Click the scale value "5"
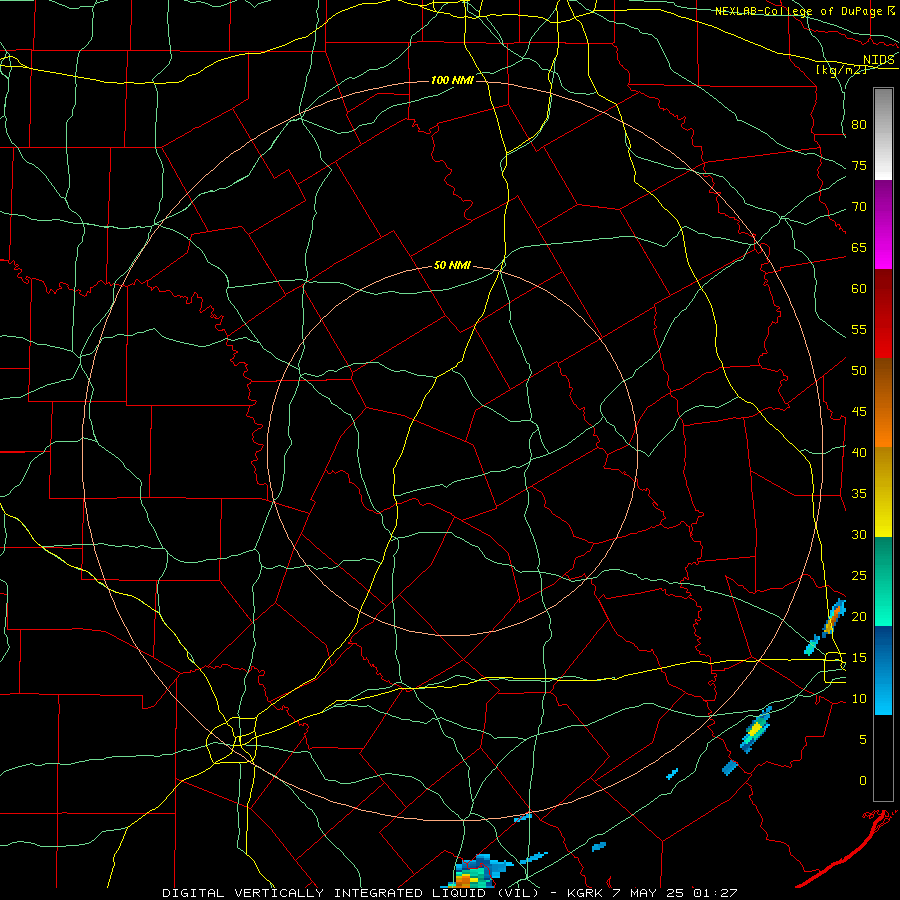The height and width of the screenshot is (900, 900). pos(863,740)
